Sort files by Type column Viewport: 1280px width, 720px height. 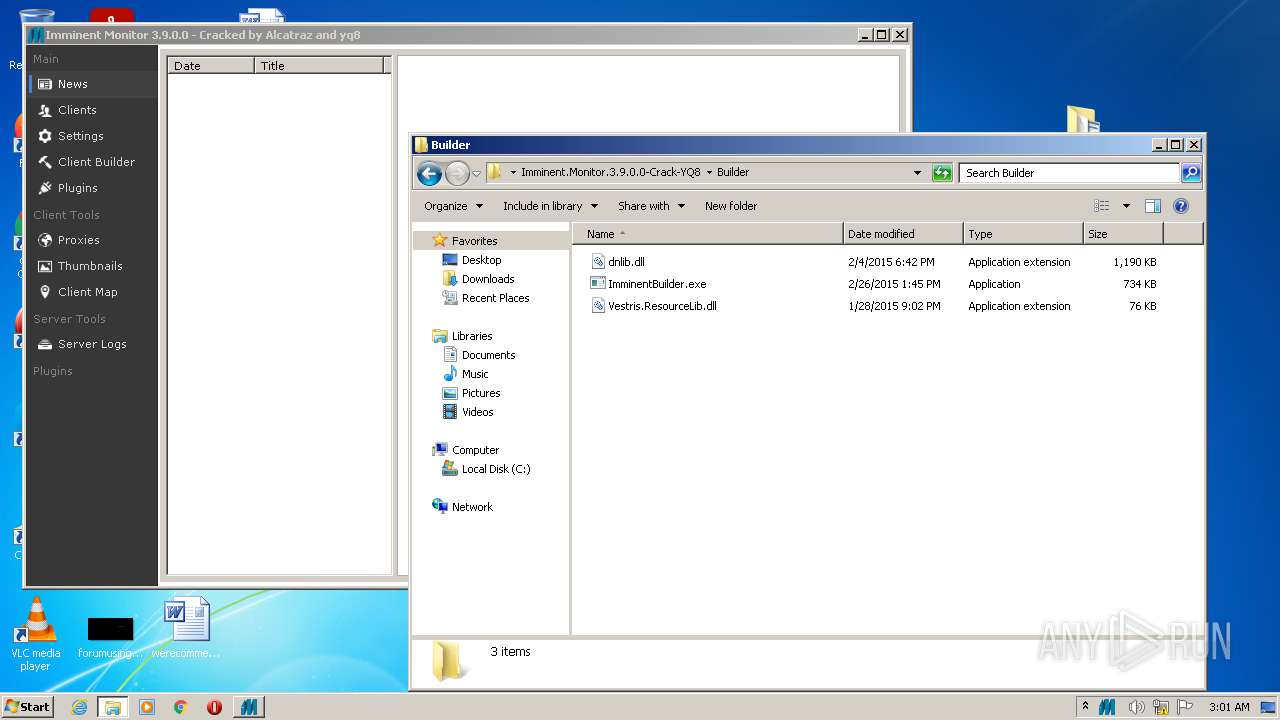[x=1023, y=234]
